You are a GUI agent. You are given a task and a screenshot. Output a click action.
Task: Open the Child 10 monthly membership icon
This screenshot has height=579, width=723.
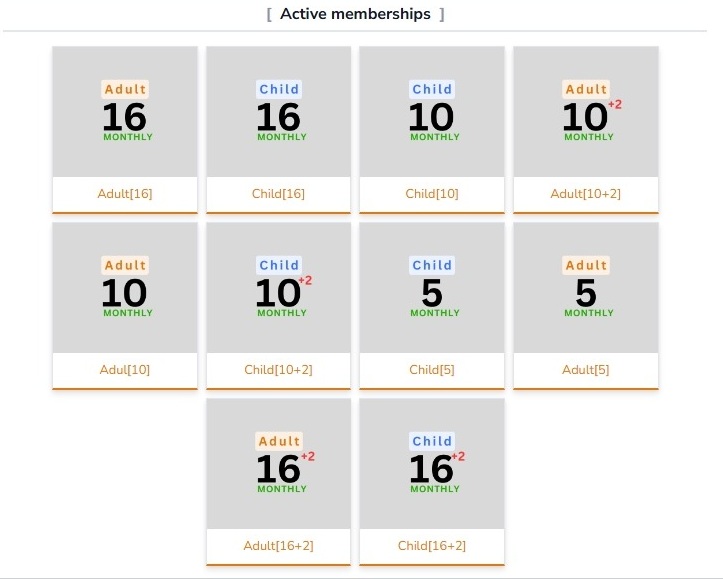pos(432,112)
